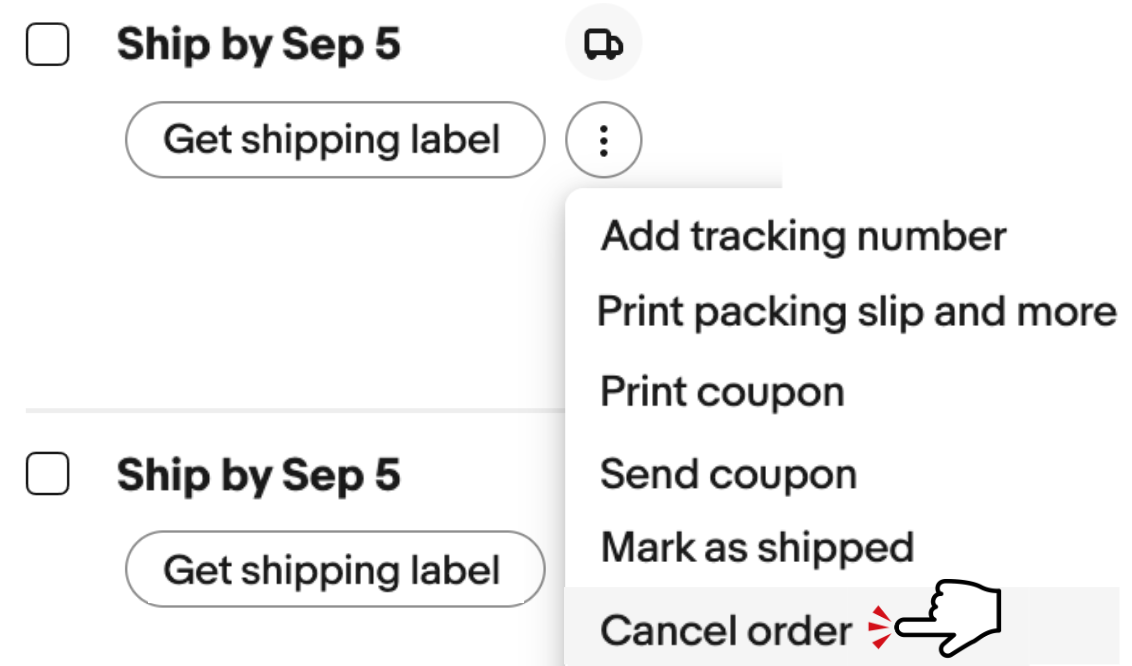Click the shipping truck icon

coord(603,44)
